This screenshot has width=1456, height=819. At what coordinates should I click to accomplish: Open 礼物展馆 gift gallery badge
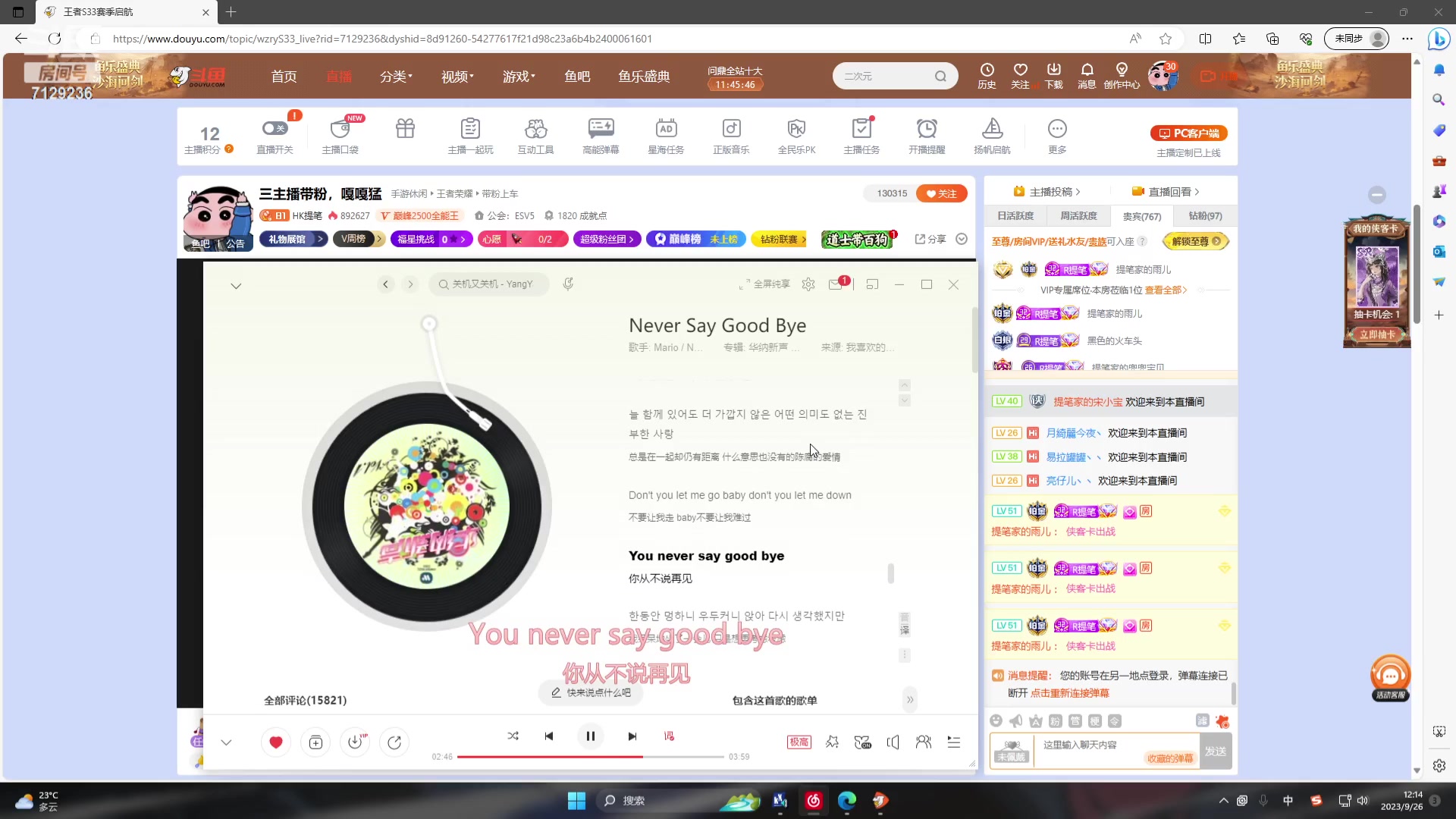tap(293, 239)
